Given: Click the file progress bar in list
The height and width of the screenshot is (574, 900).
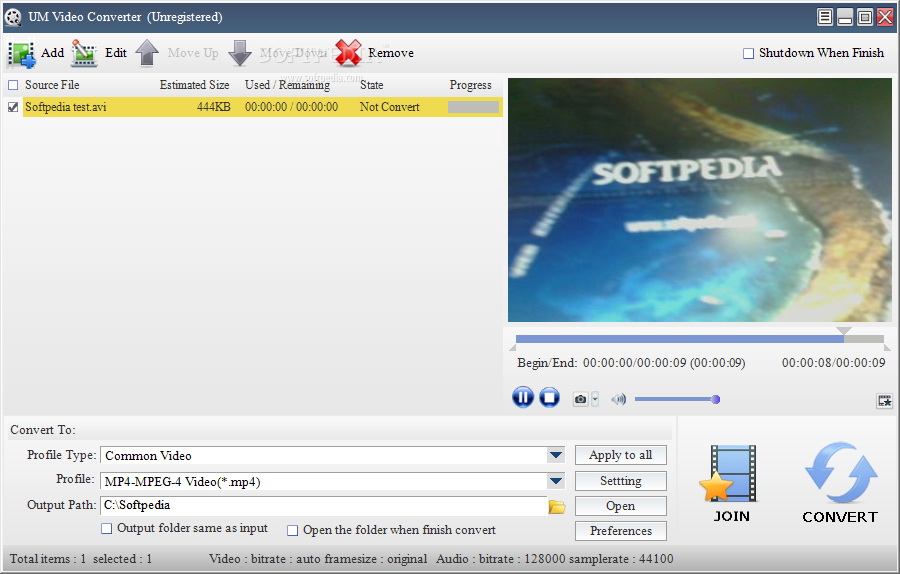Looking at the screenshot, I should click(473, 107).
